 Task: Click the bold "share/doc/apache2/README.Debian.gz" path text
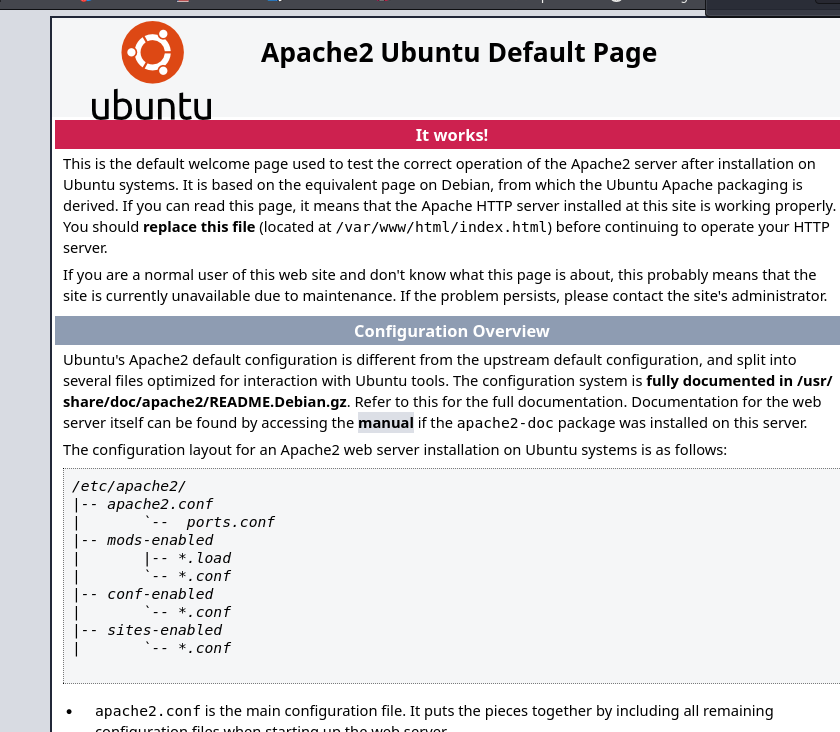[x=205, y=402]
